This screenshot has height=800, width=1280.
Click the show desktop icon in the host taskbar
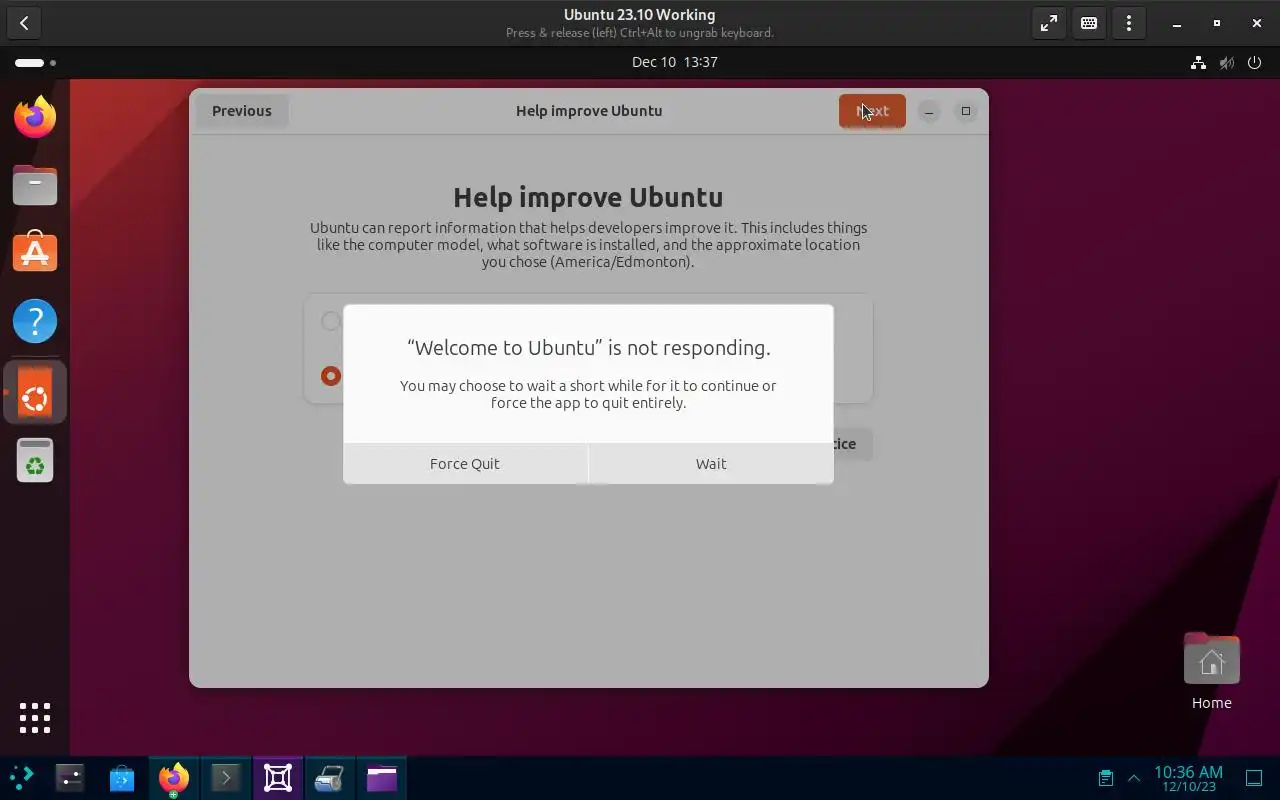click(x=1254, y=778)
